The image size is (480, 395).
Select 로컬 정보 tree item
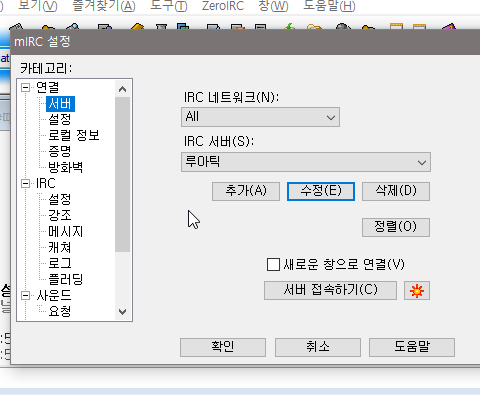click(74, 135)
